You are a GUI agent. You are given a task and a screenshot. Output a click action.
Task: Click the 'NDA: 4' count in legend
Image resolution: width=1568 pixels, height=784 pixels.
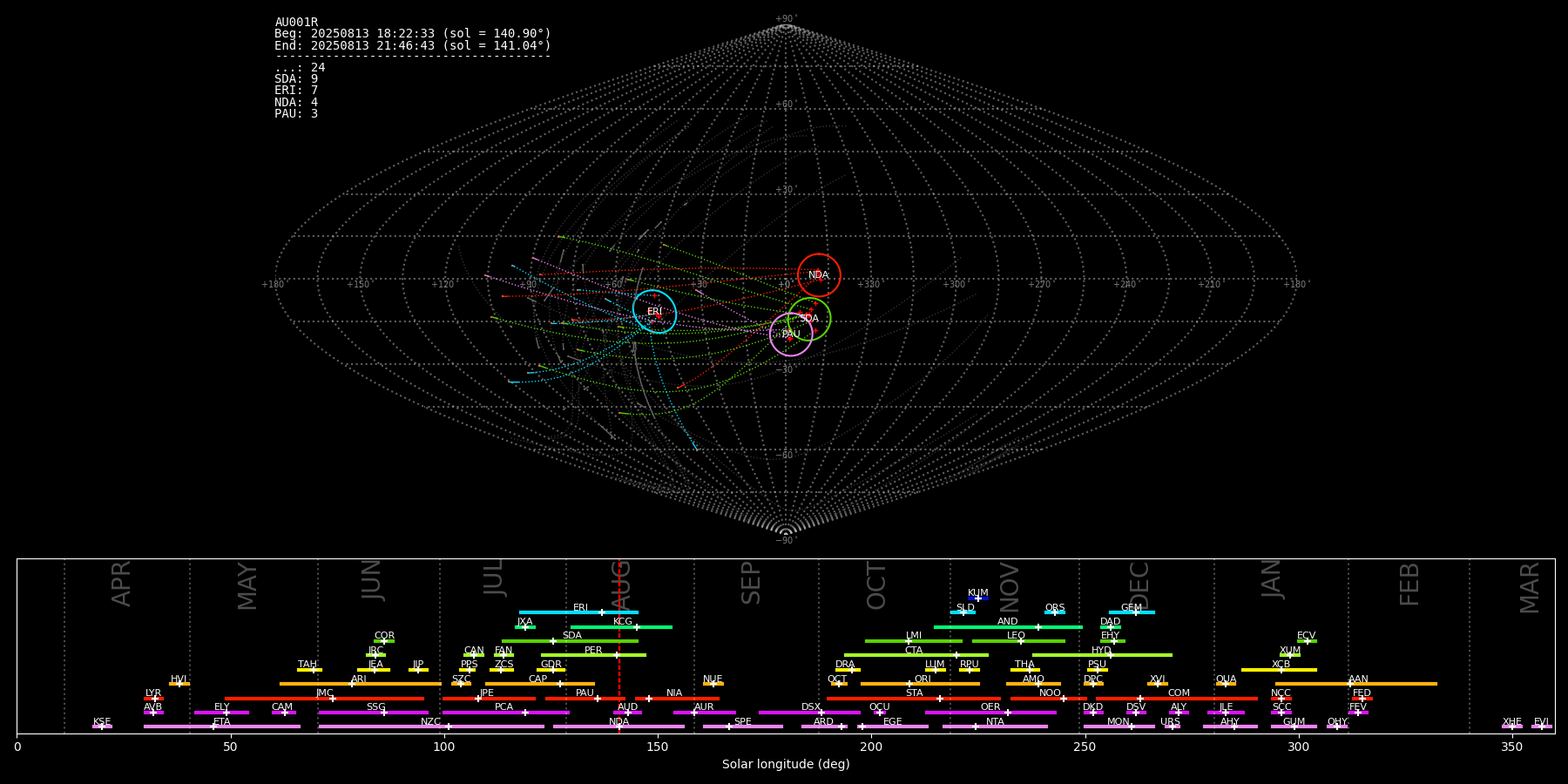(296, 103)
